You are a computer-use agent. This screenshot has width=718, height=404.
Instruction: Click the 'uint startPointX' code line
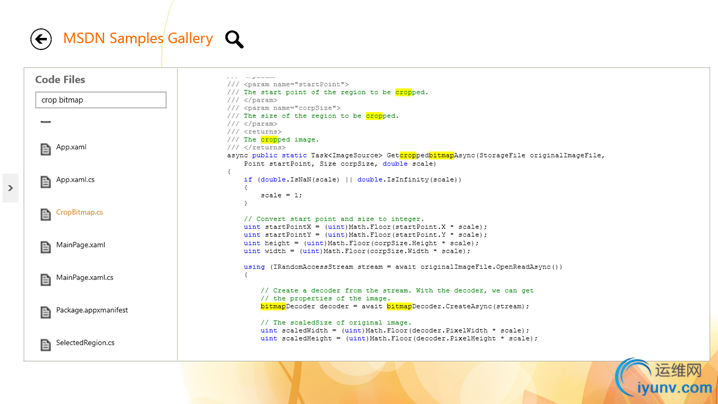365,227
